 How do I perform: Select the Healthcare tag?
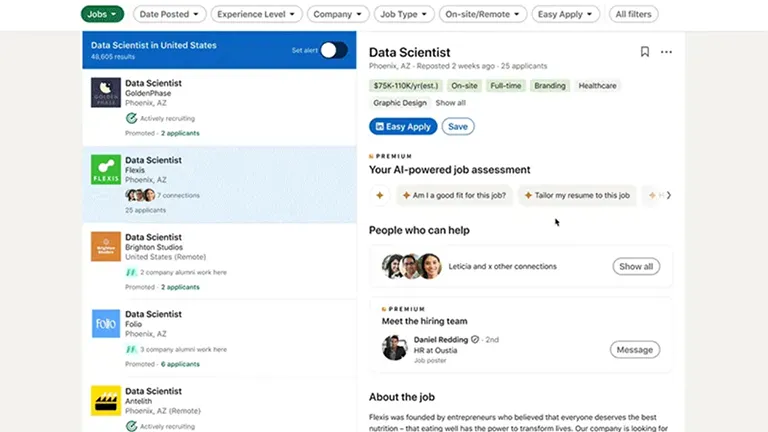coord(598,86)
